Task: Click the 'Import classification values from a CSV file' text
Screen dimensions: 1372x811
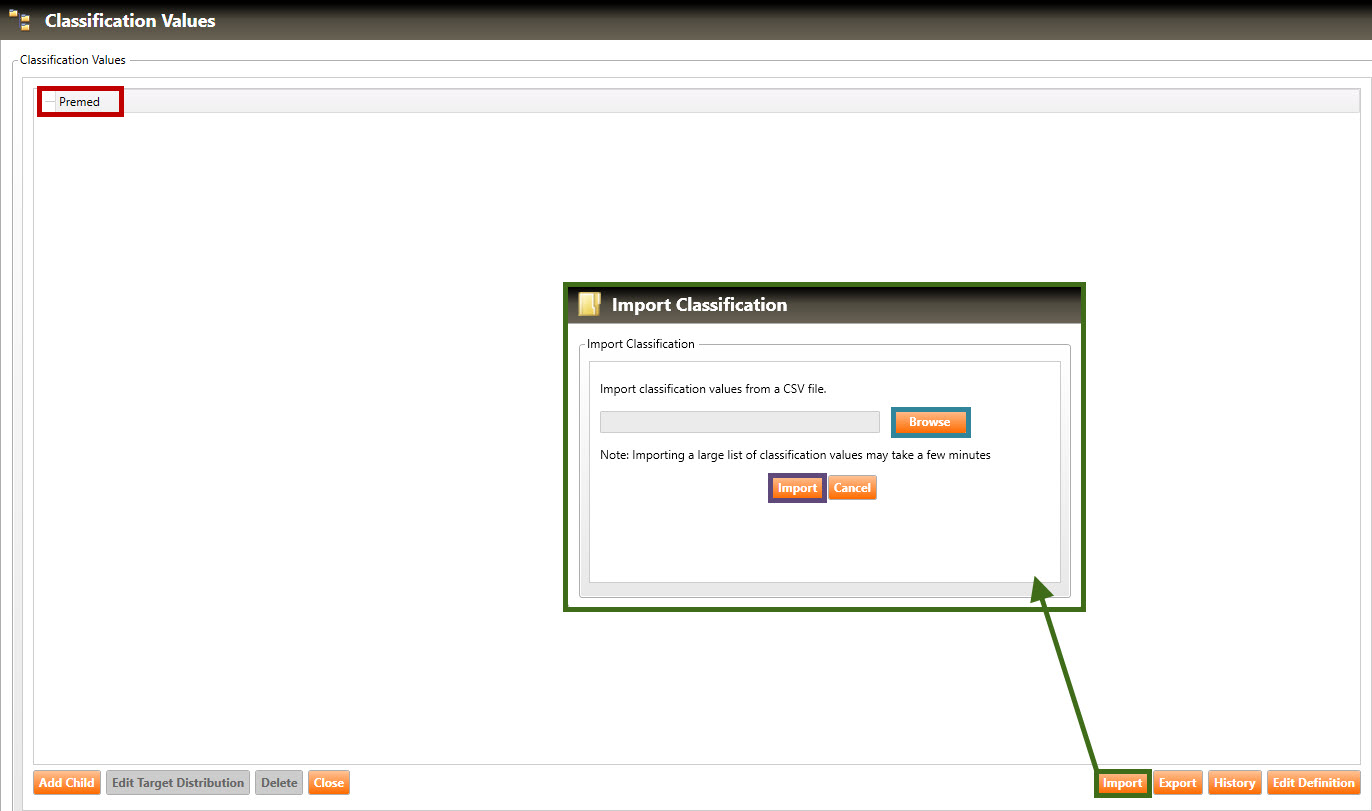Action: coord(713,389)
